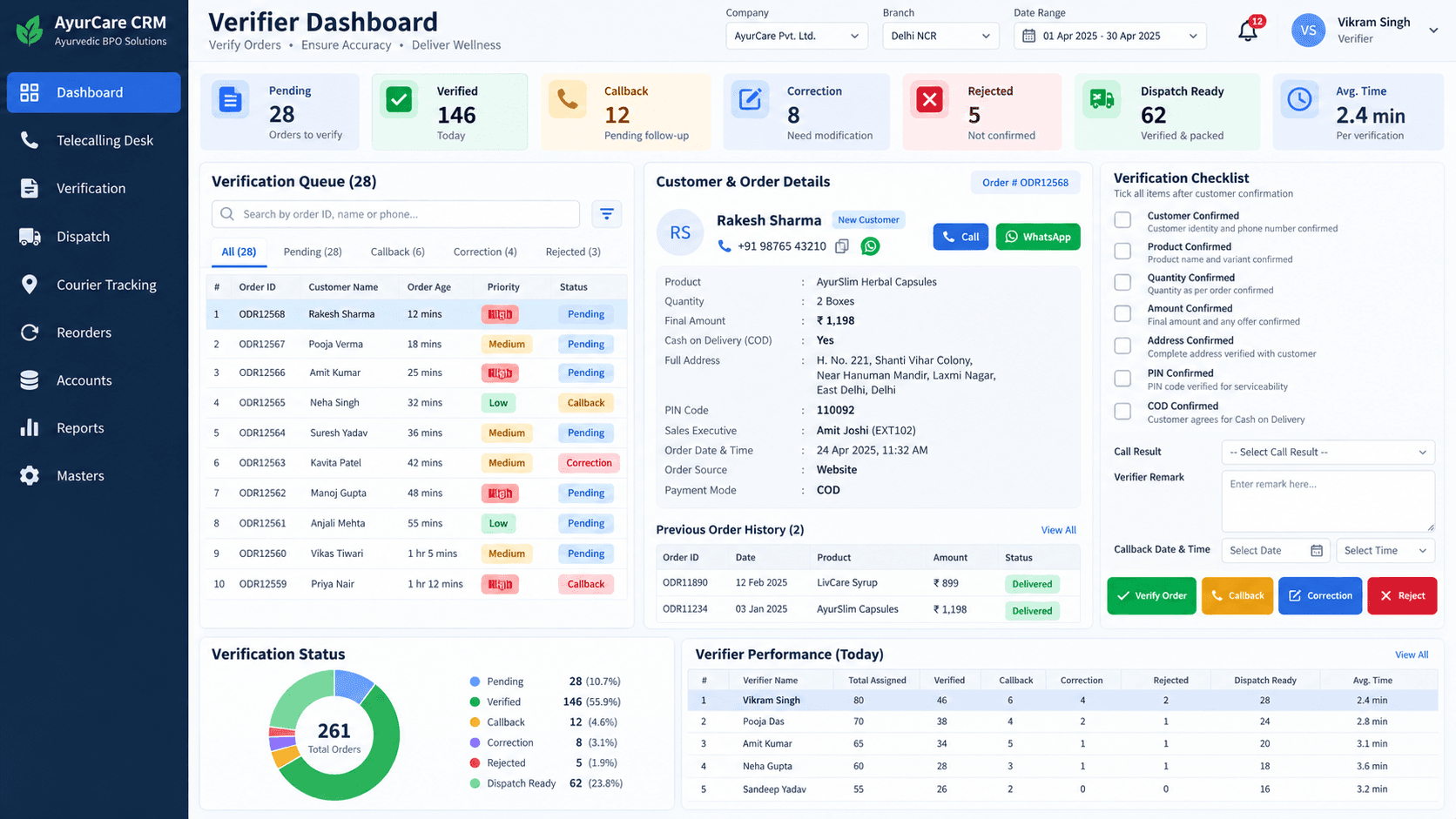Open the Select Call Result dropdown

pyautogui.click(x=1328, y=452)
